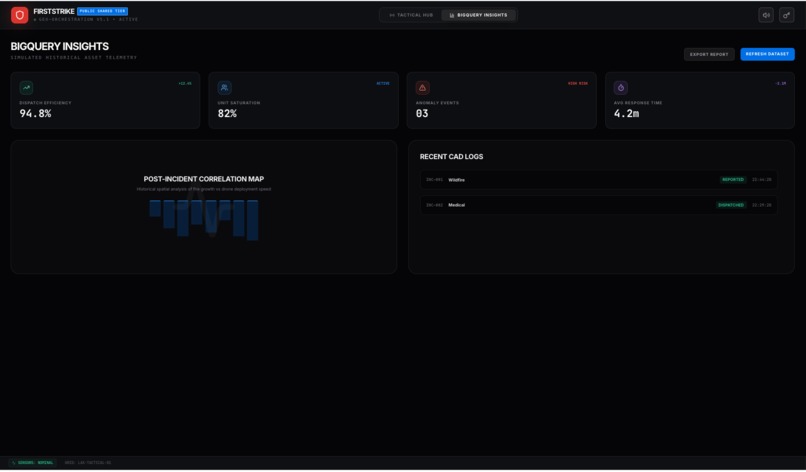Screen dimensions: 806x472
Task: Open the key icon in header
Action: click(786, 15)
